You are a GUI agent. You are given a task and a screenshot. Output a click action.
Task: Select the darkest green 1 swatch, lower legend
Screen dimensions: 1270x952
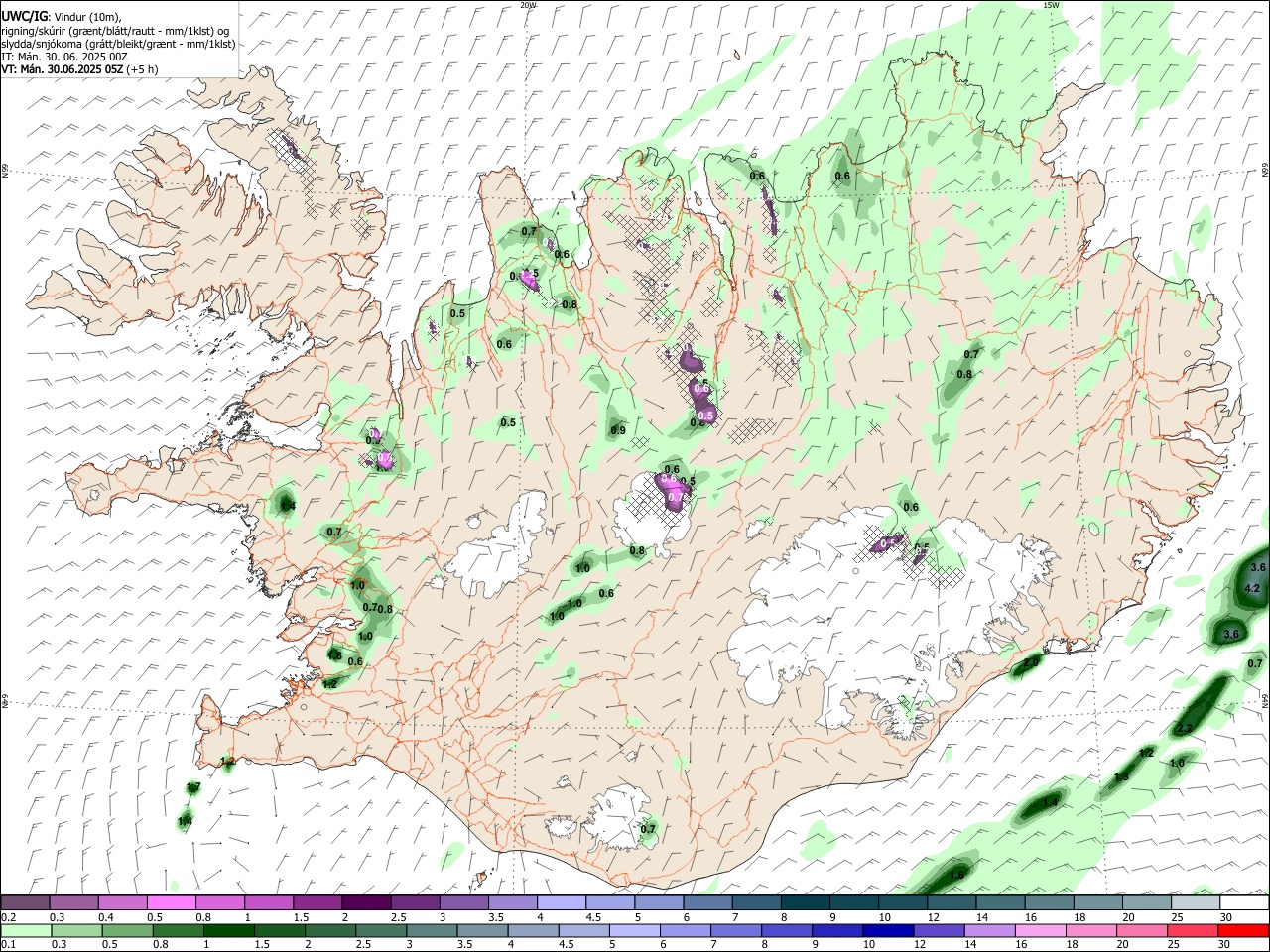pos(228,930)
